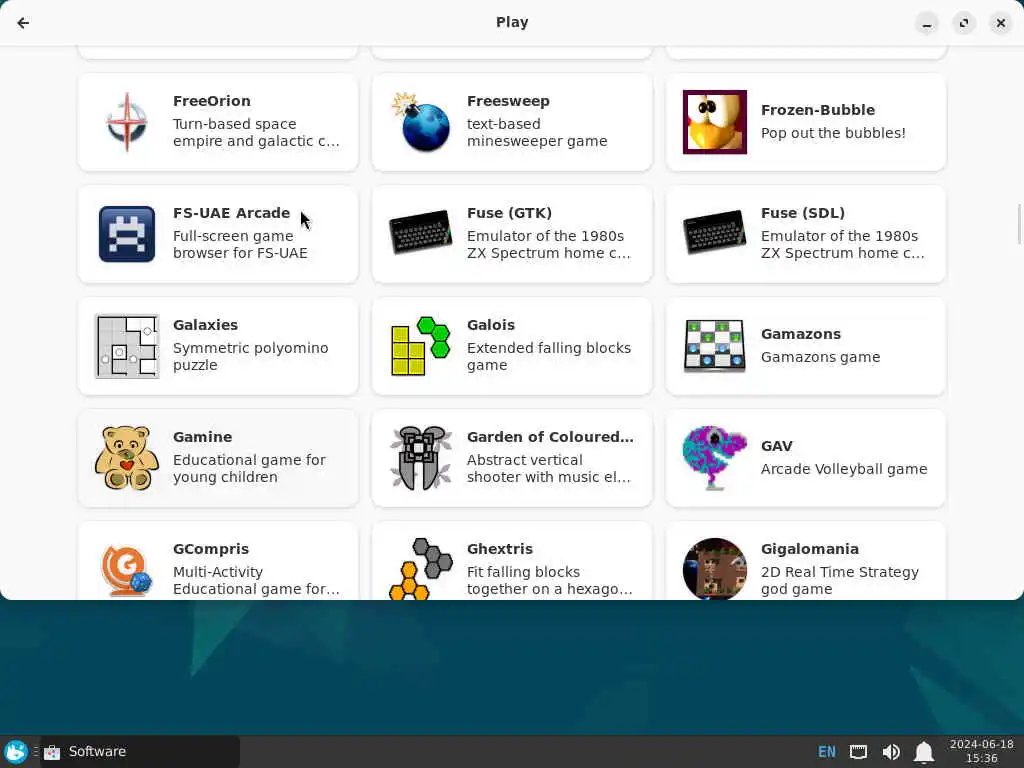Click 'Extended falling blocks game' description
This screenshot has width=1024, height=768.
549,357
